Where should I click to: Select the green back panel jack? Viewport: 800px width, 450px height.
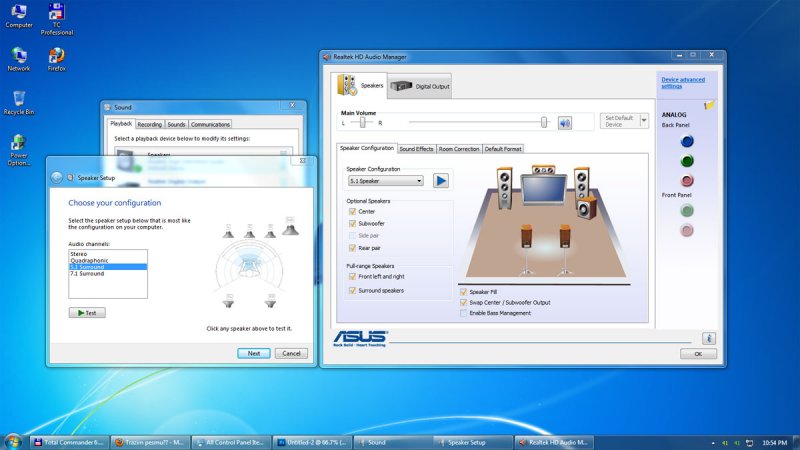coord(687,161)
